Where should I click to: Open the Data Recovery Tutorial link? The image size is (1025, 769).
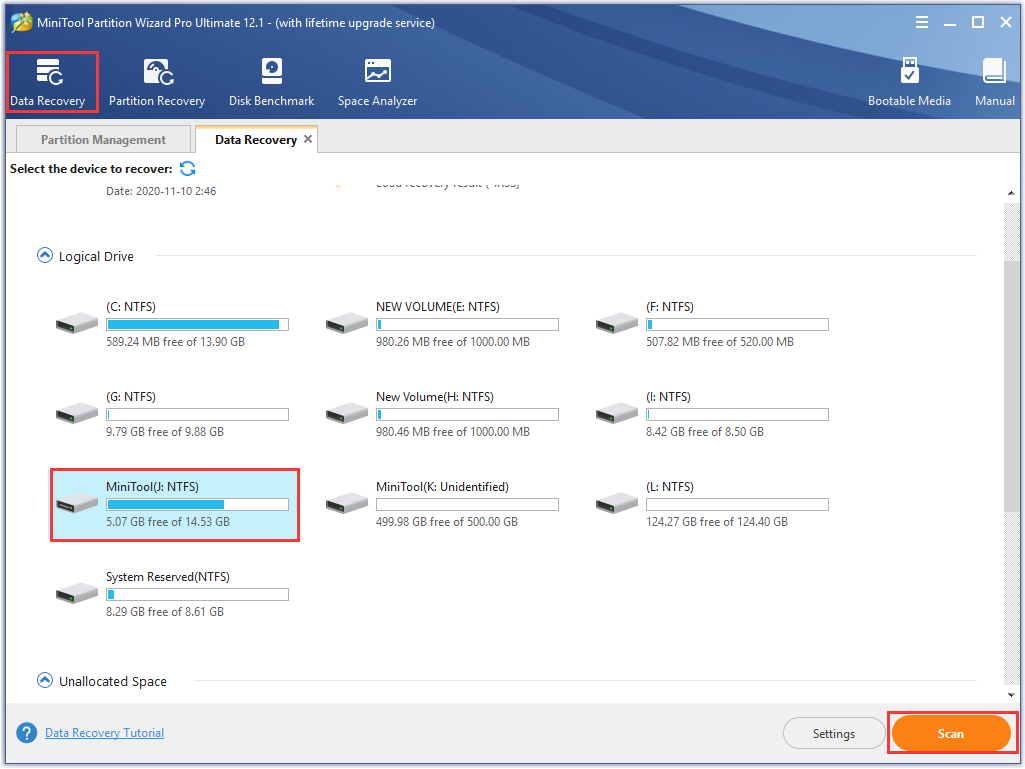point(105,733)
